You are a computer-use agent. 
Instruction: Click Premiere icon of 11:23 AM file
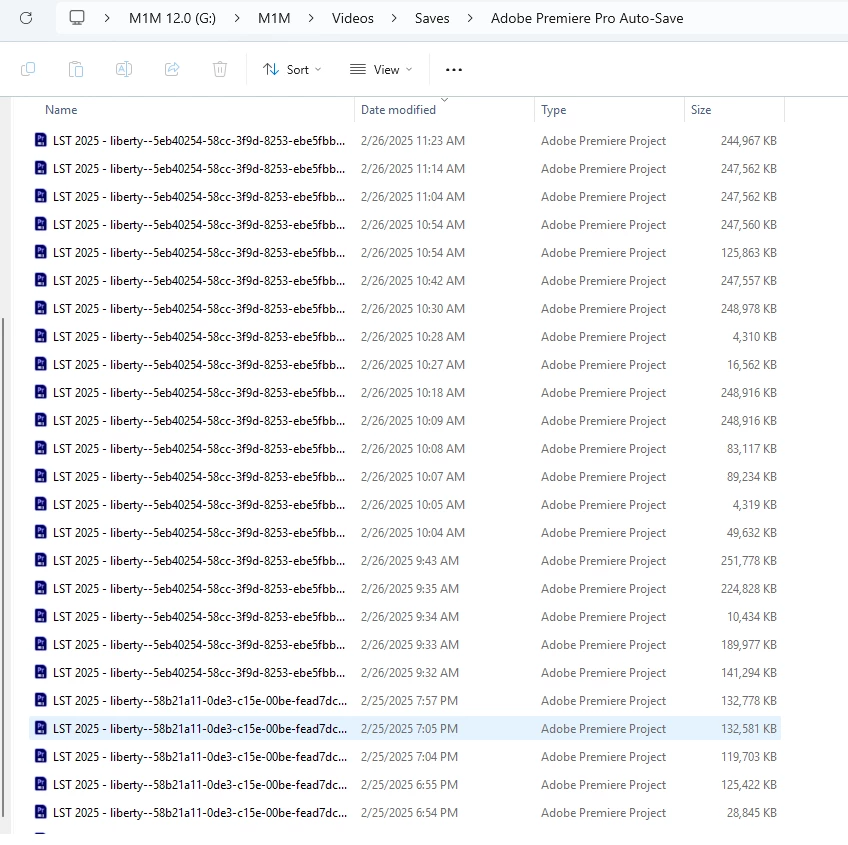(x=41, y=140)
